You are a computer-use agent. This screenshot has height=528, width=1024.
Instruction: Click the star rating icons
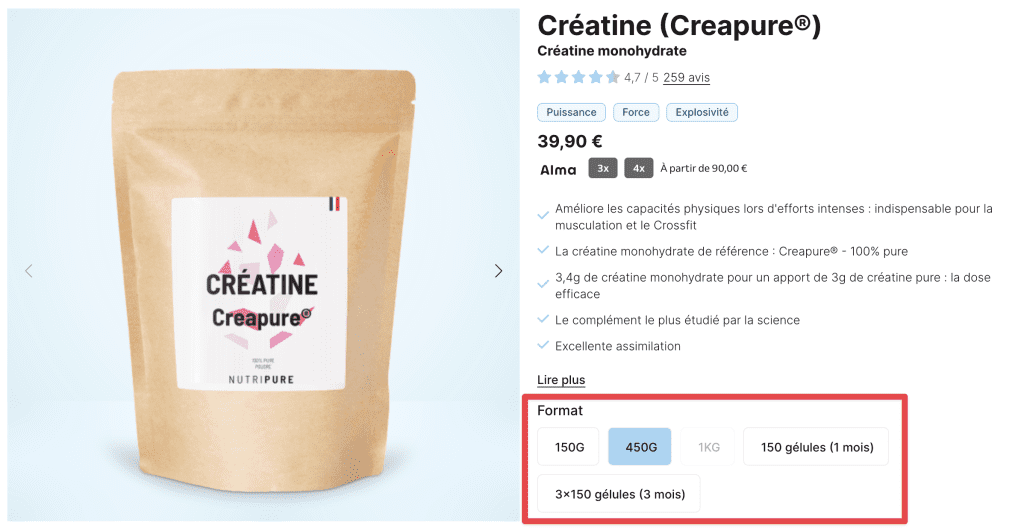coord(578,78)
